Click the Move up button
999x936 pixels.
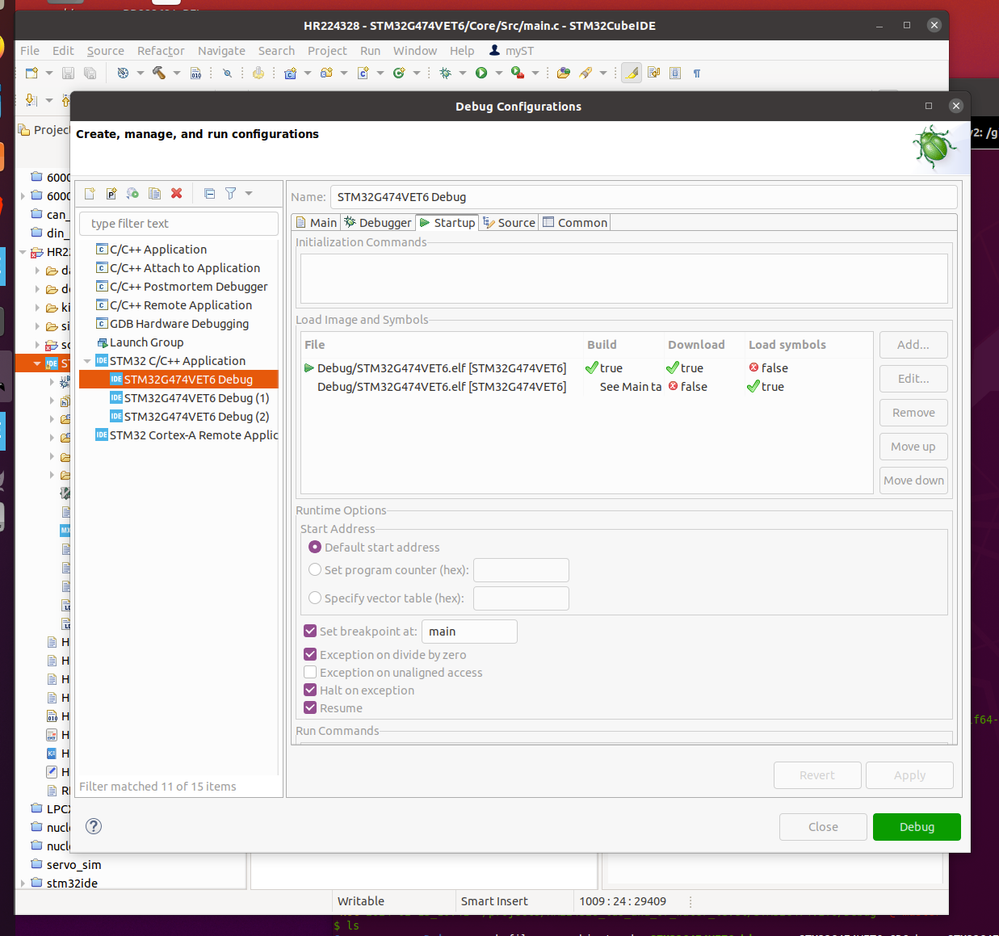pyautogui.click(x=913, y=447)
